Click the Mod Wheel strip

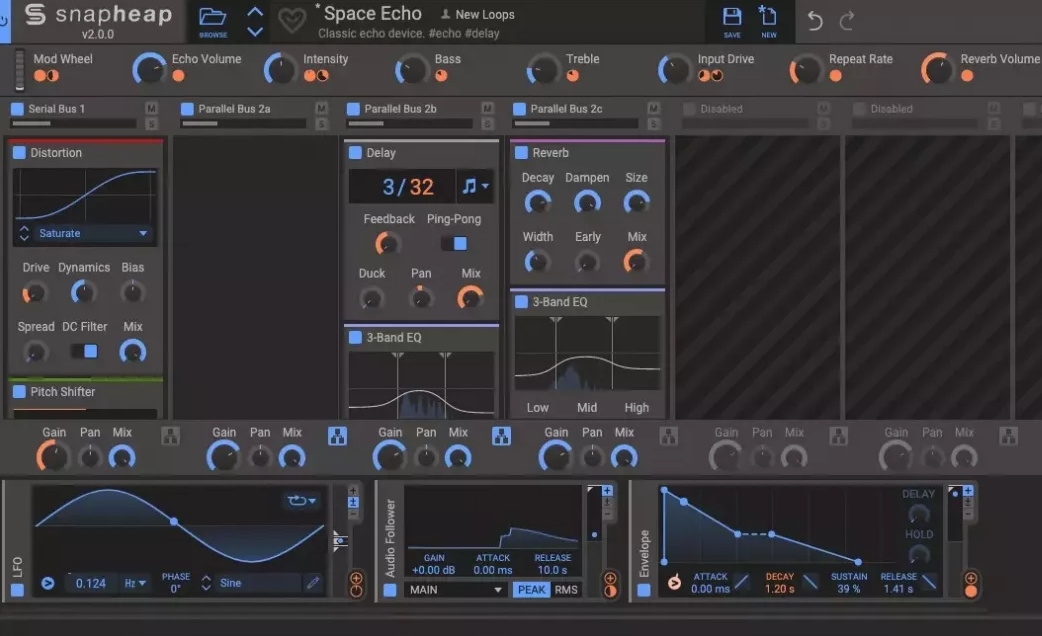(x=20, y=68)
